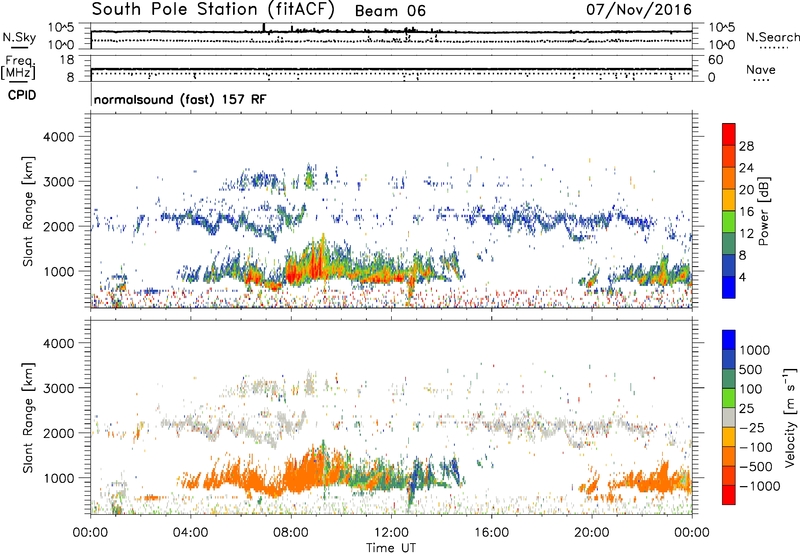Click the '16:00' time axis label

[491, 533]
